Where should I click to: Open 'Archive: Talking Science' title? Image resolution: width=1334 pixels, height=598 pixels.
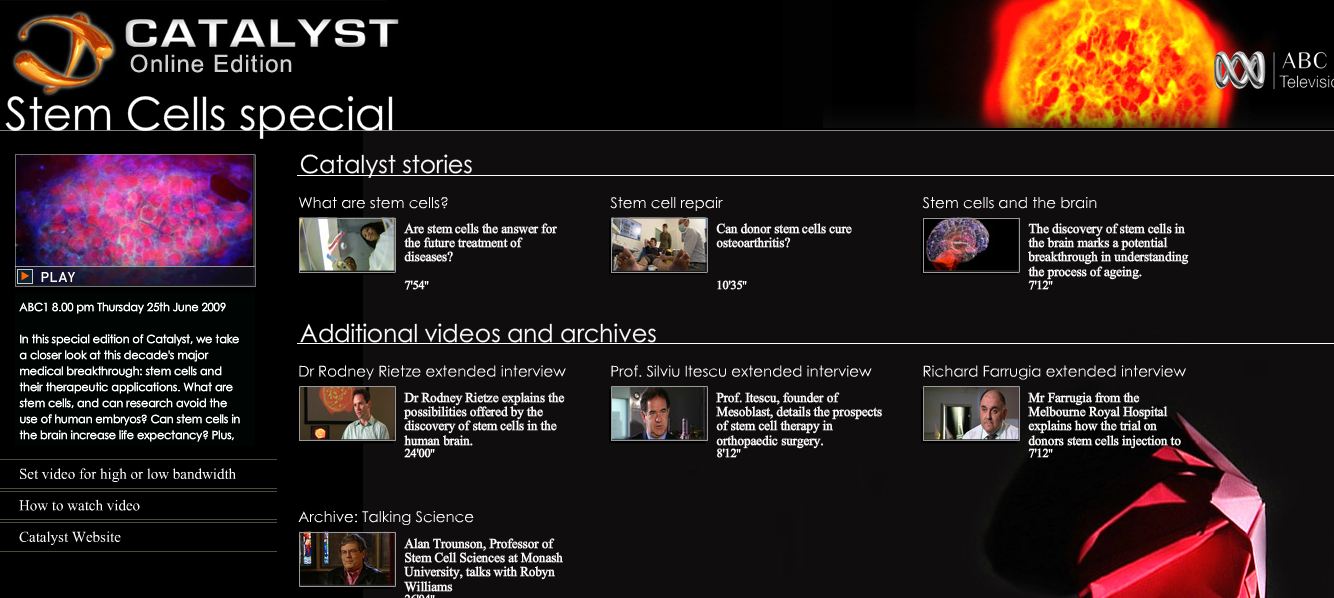pos(386,517)
